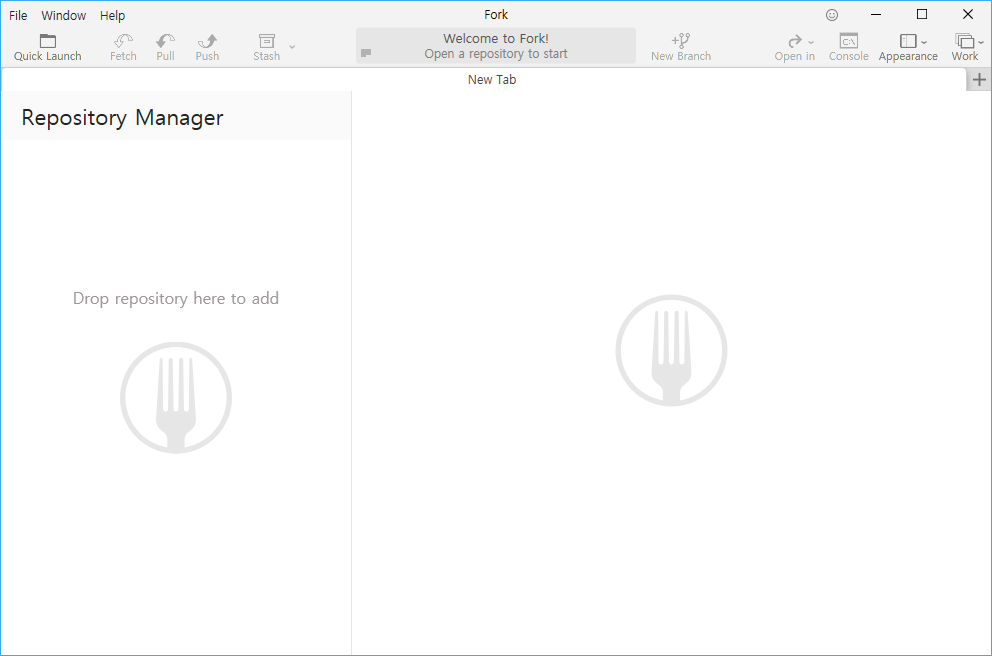
Task: Open the Quick Launch folder icon
Action: pyautogui.click(x=48, y=41)
